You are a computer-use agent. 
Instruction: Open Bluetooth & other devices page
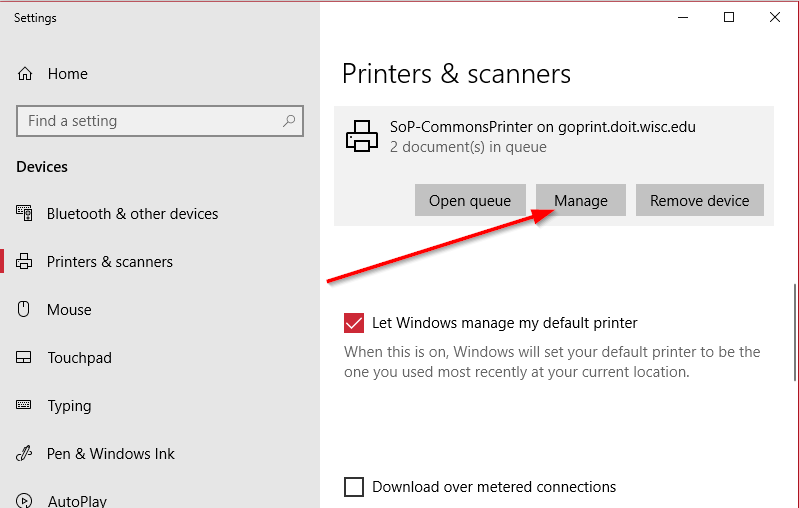click(x=132, y=213)
